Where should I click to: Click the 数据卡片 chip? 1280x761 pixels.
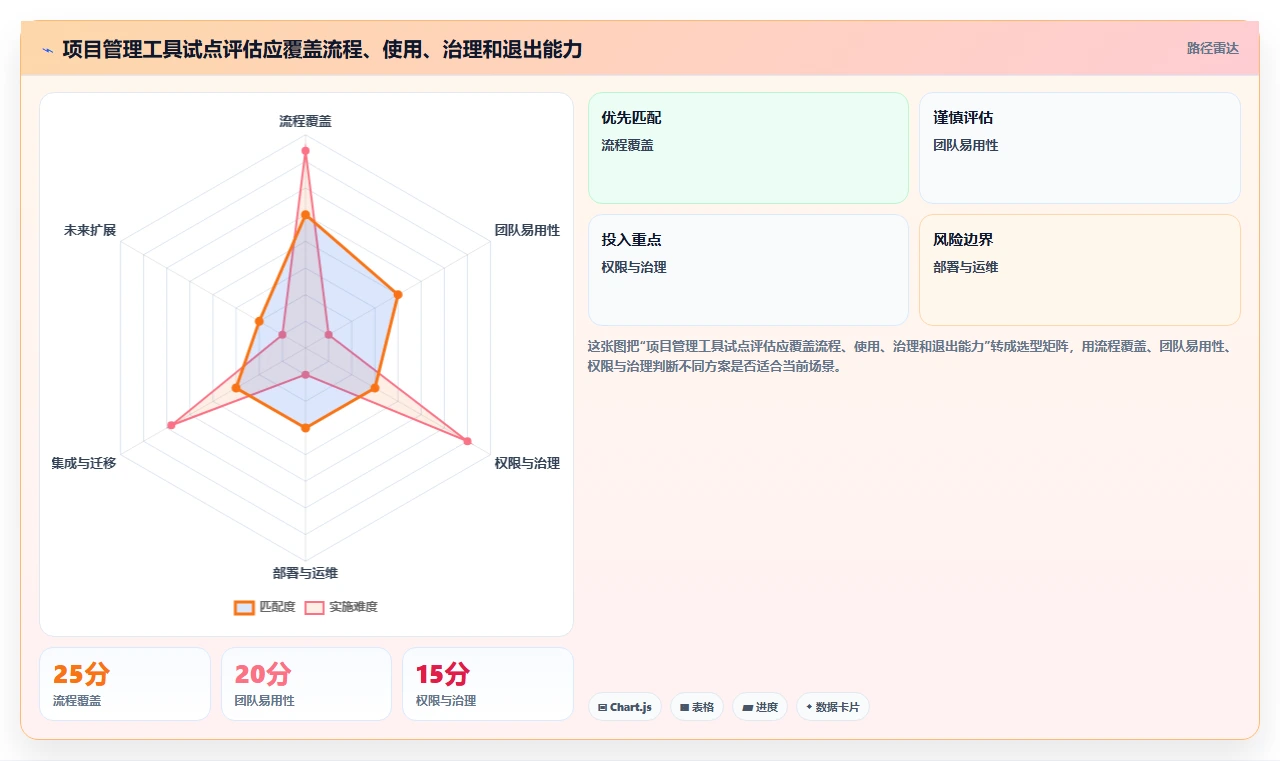click(833, 707)
